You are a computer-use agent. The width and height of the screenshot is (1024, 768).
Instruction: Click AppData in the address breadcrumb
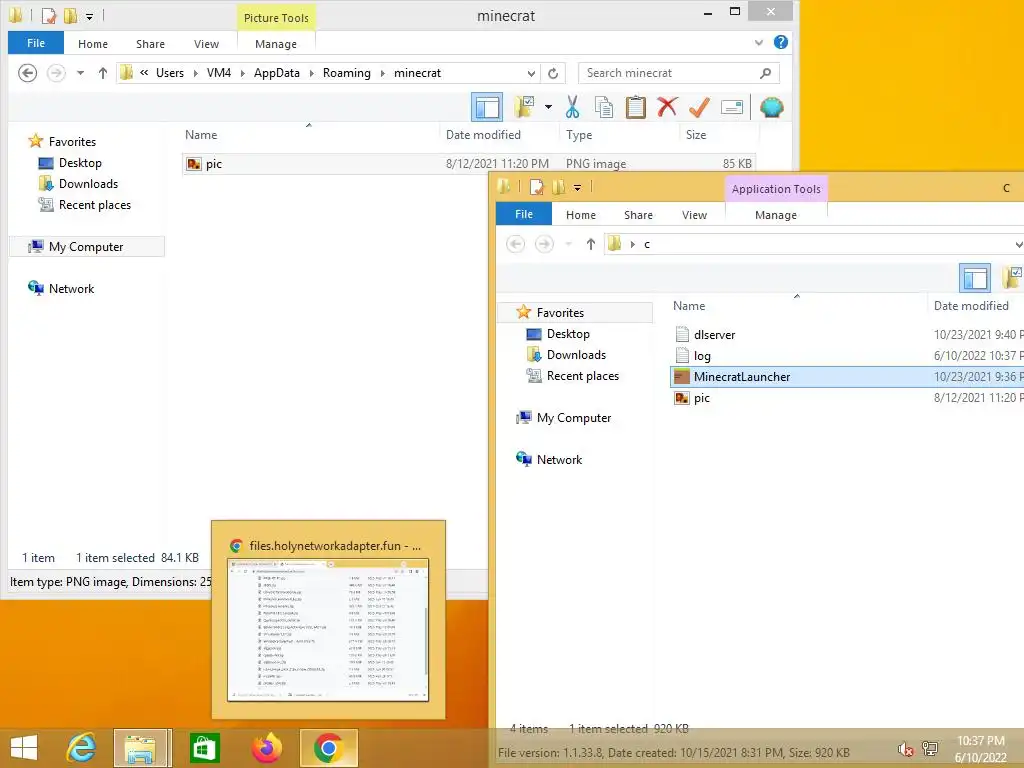277,73
